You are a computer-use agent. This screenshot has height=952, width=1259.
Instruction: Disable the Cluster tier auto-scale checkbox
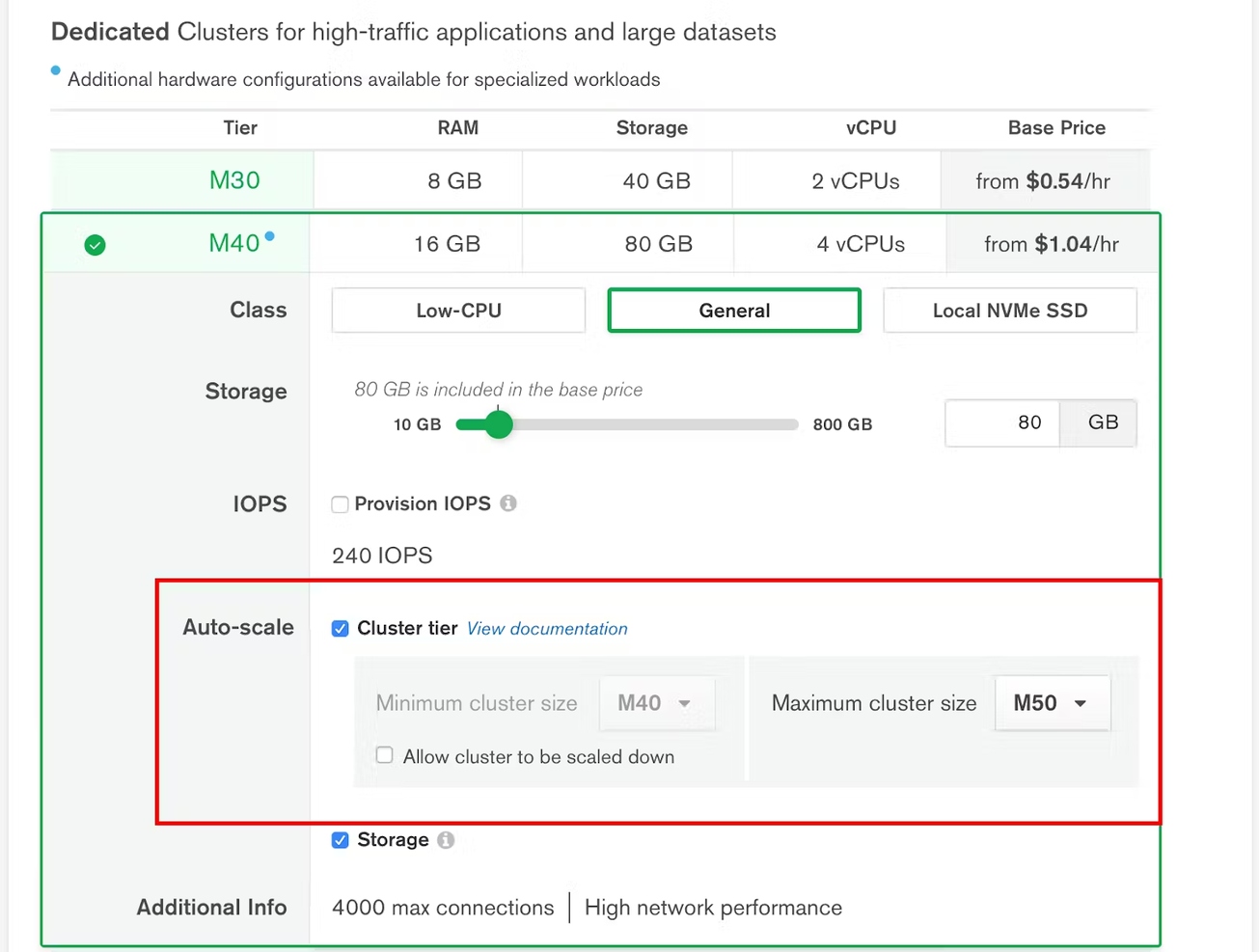point(340,628)
